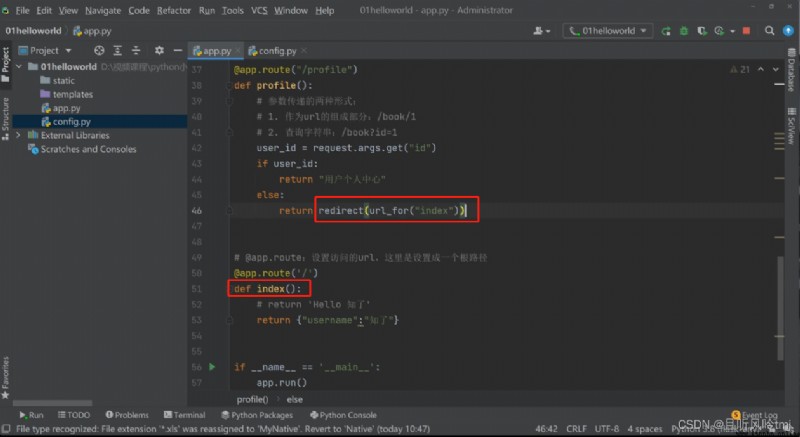Open the Problems tool window
Viewport: 800px width, 437px height.
pyautogui.click(x=127, y=415)
